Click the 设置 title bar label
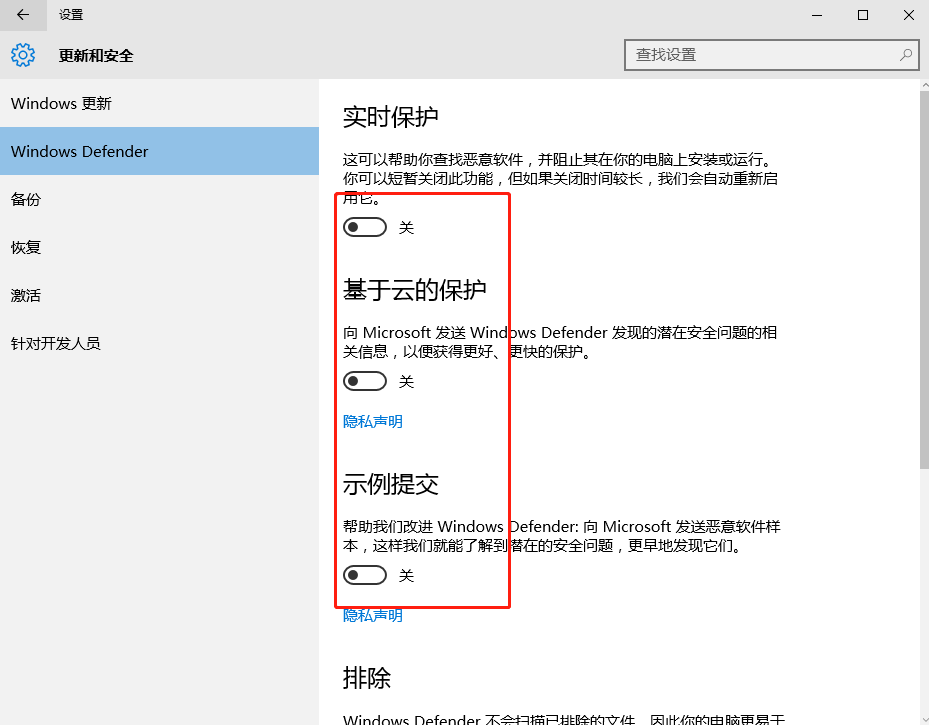 pyautogui.click(x=69, y=15)
